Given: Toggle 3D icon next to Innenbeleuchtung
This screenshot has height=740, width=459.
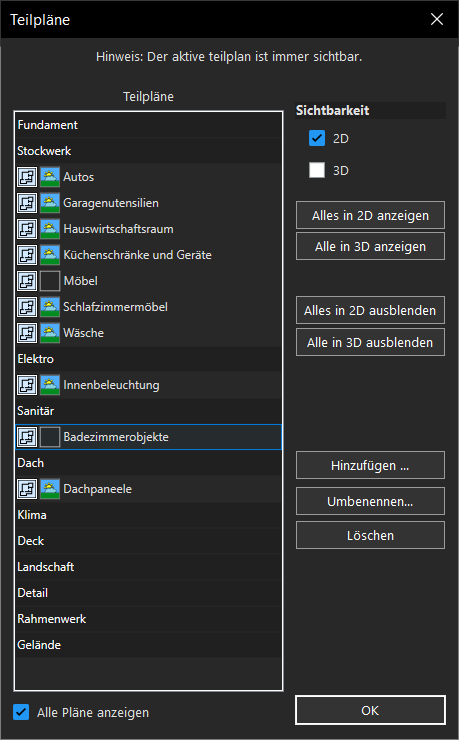Looking at the screenshot, I should 50,385.
